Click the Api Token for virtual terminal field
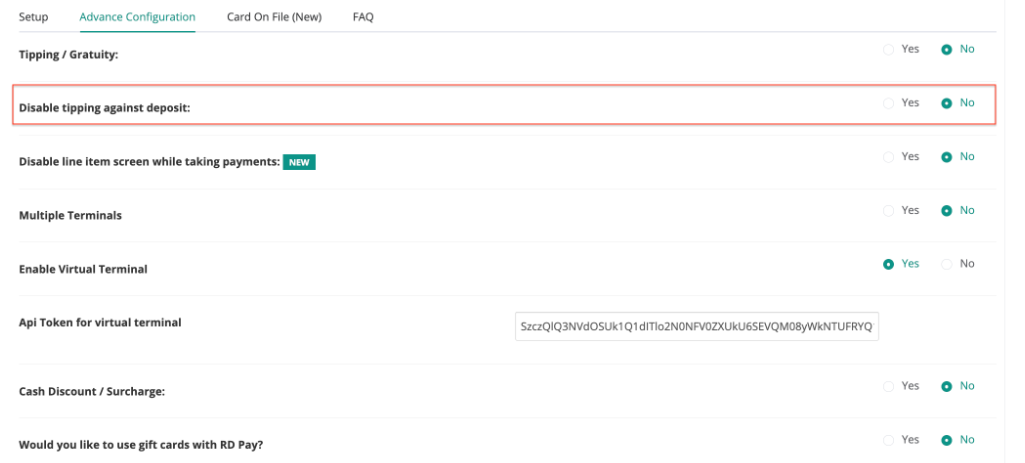1025x463 pixels. pos(696,327)
